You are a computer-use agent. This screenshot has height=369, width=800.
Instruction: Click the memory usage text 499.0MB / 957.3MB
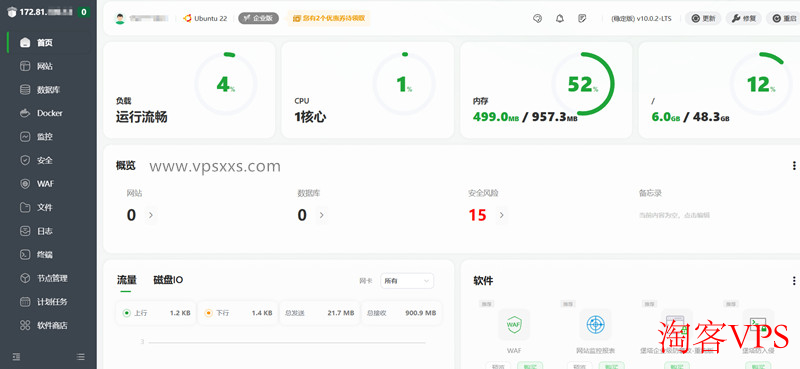pyautogui.click(x=525, y=117)
